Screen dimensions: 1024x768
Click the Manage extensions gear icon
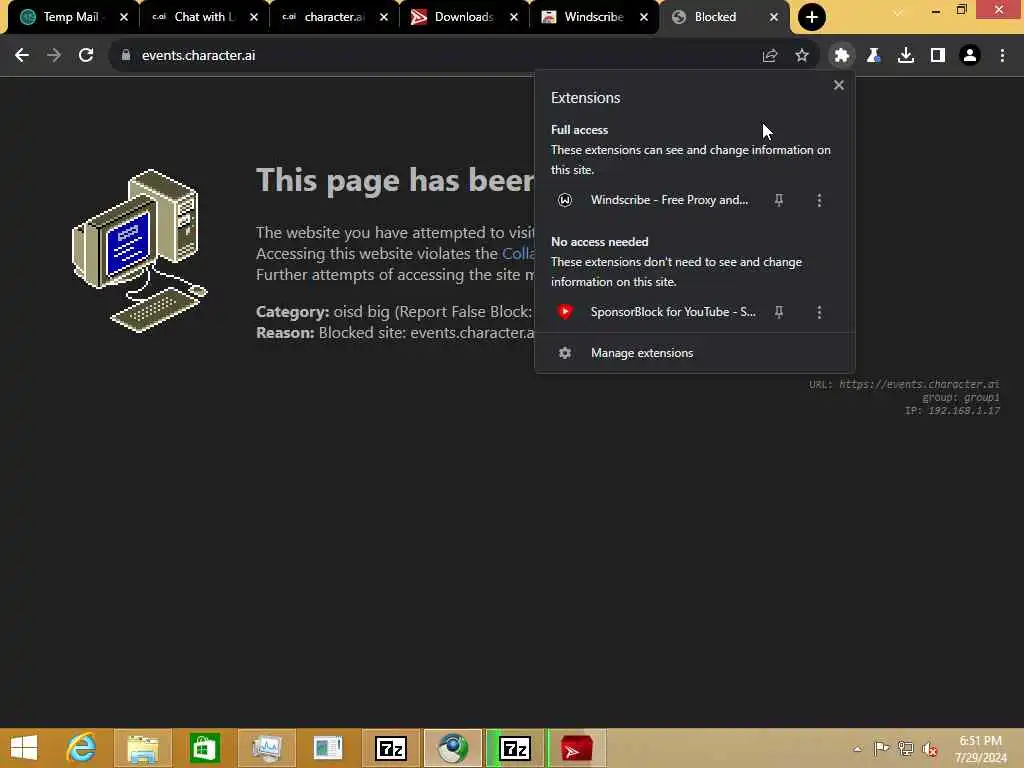(565, 353)
